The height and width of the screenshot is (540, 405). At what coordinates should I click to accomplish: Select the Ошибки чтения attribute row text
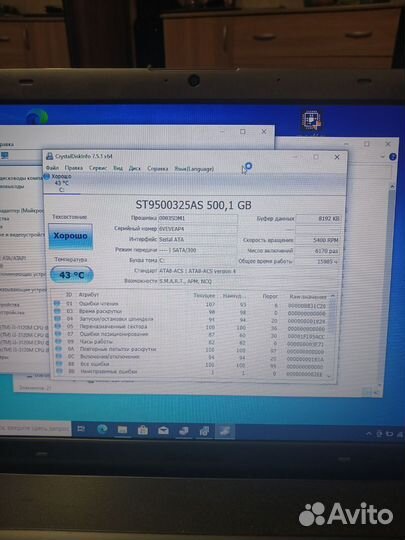click(x=99, y=304)
